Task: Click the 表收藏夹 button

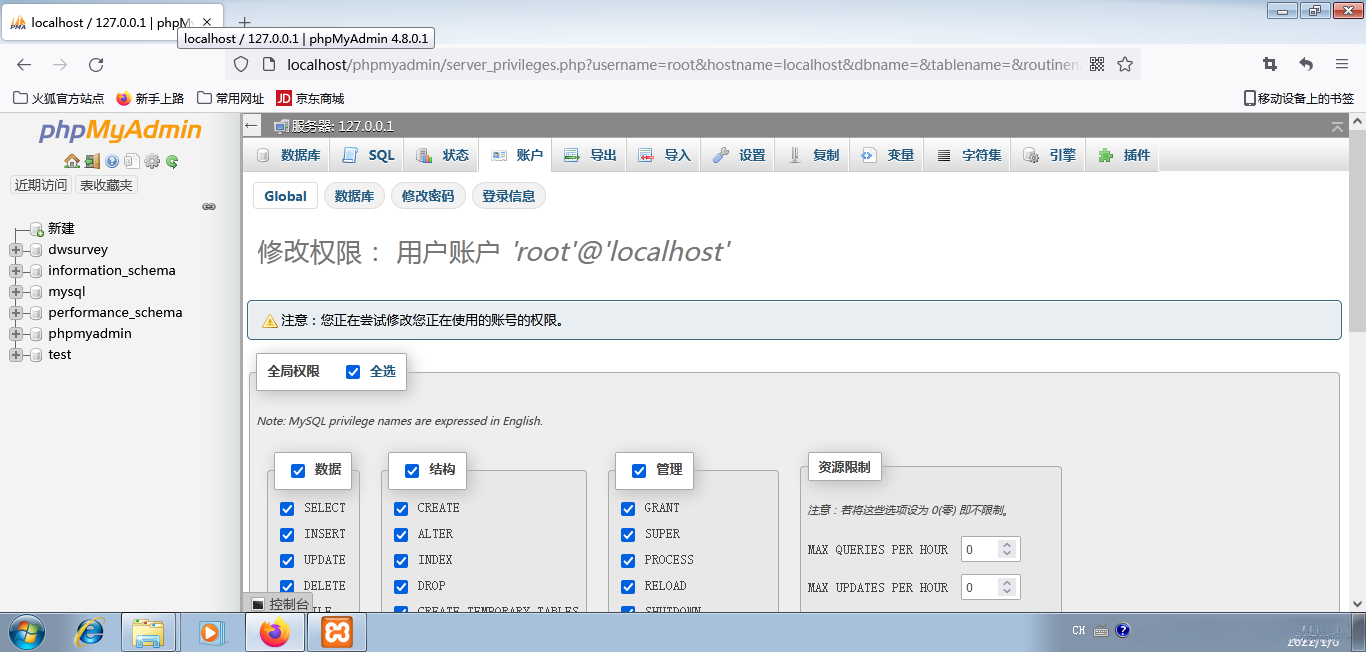Action: click(x=106, y=185)
